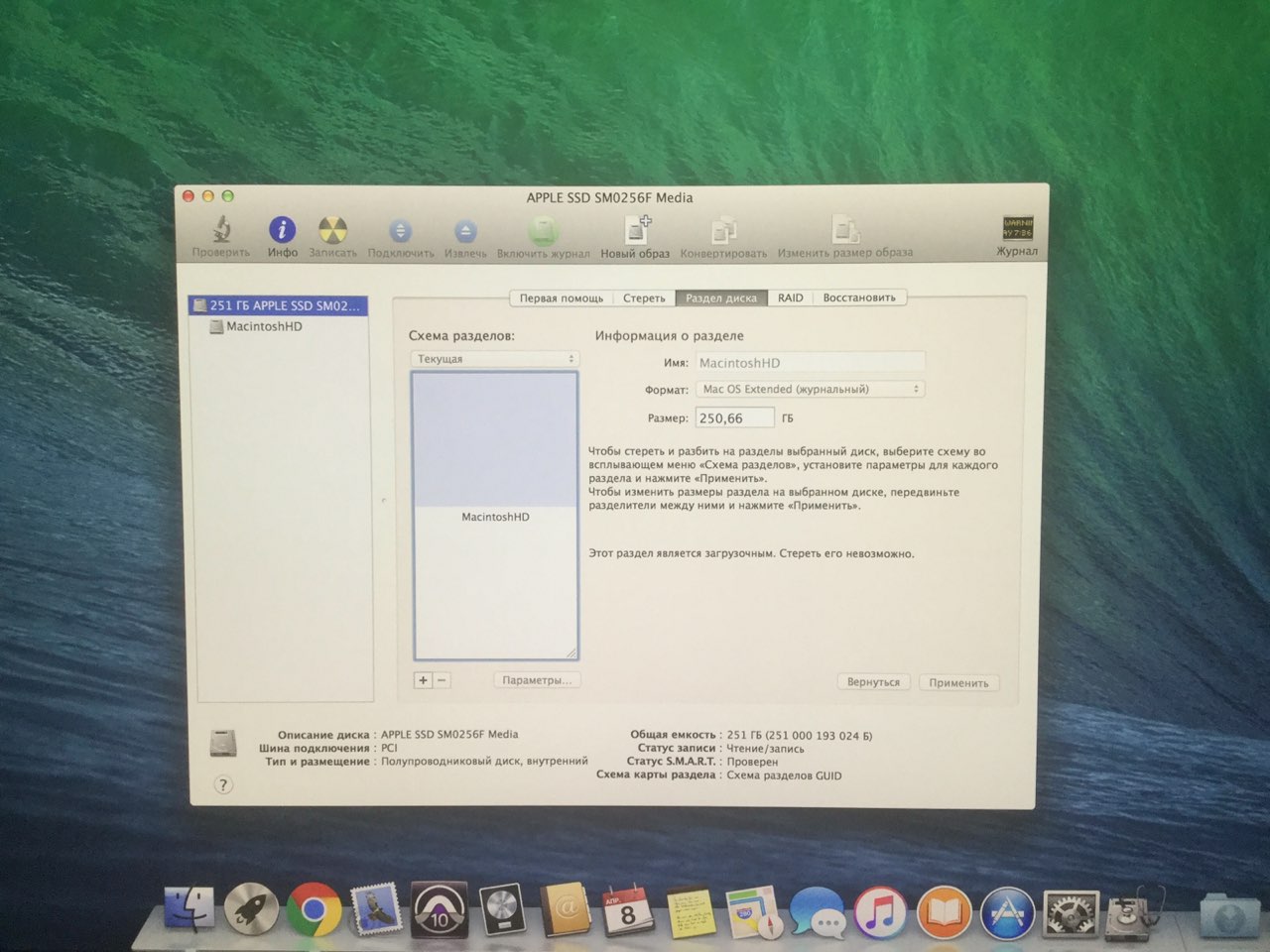The image size is (1270, 952).
Task: Select the Раздел диска tab
Action: [x=721, y=297]
